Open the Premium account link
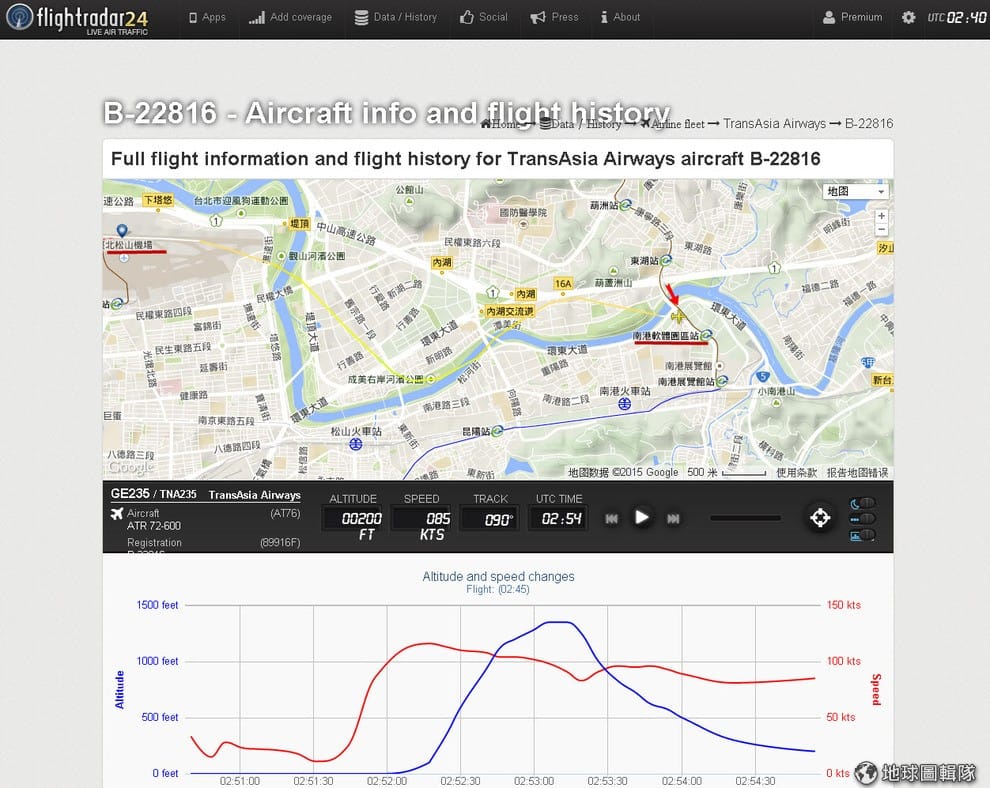990x788 pixels. point(852,18)
